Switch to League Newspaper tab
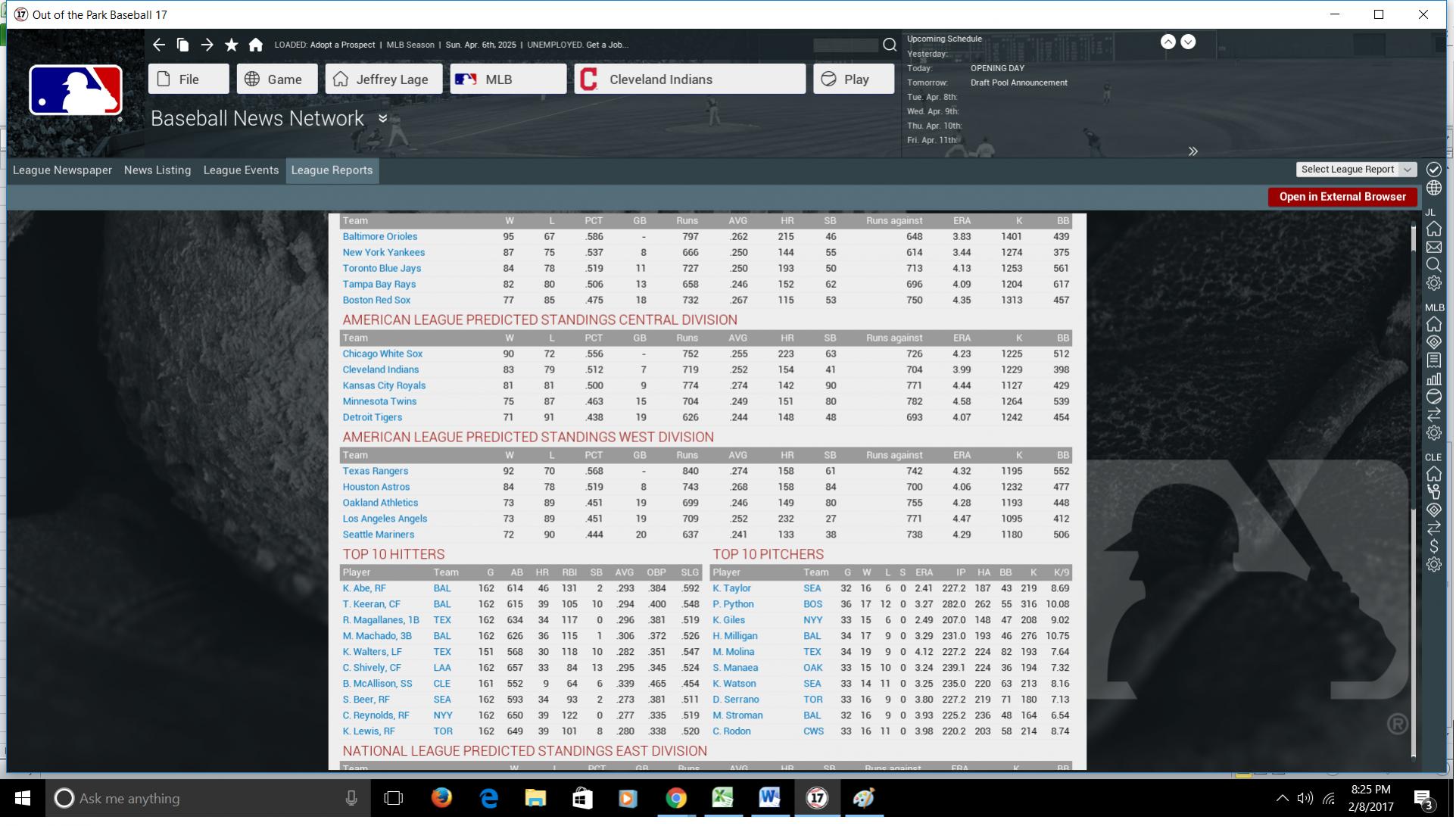 [x=62, y=170]
